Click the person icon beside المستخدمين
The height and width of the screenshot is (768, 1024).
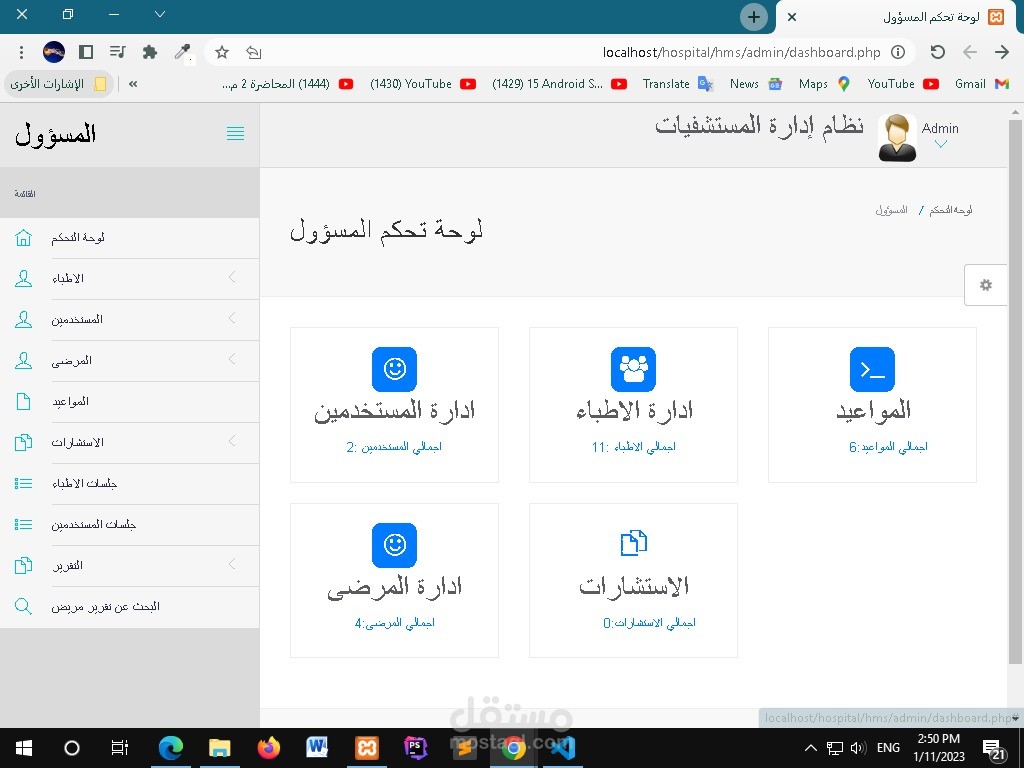(24, 320)
